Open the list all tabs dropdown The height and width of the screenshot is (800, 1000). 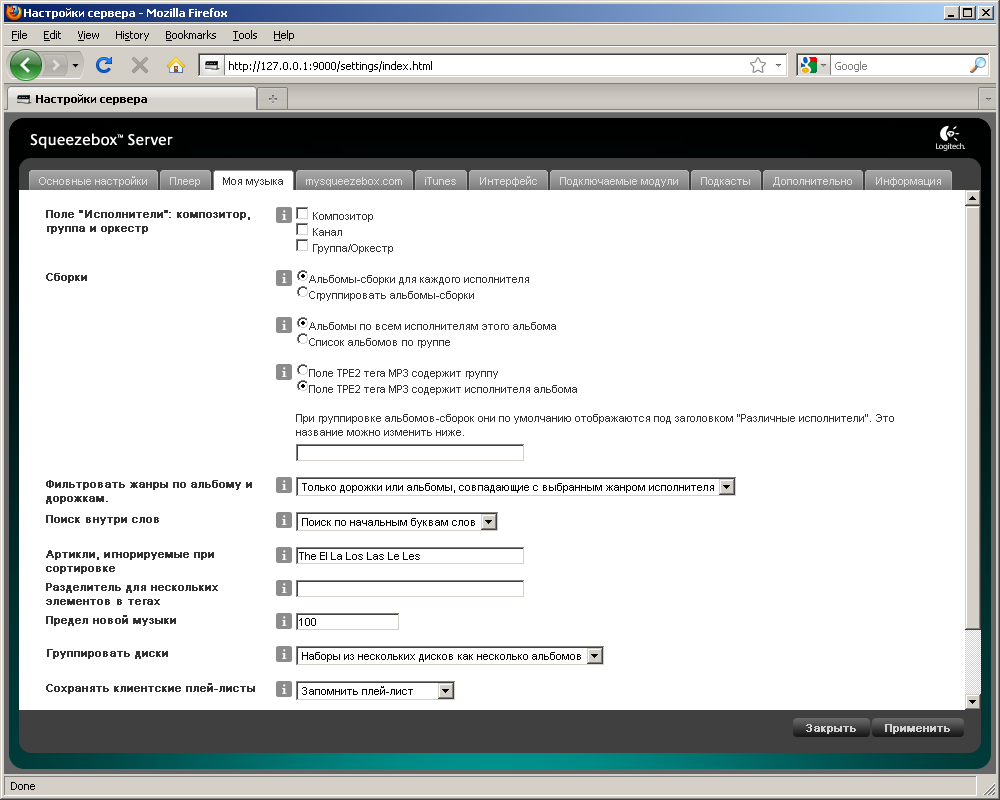click(988, 99)
